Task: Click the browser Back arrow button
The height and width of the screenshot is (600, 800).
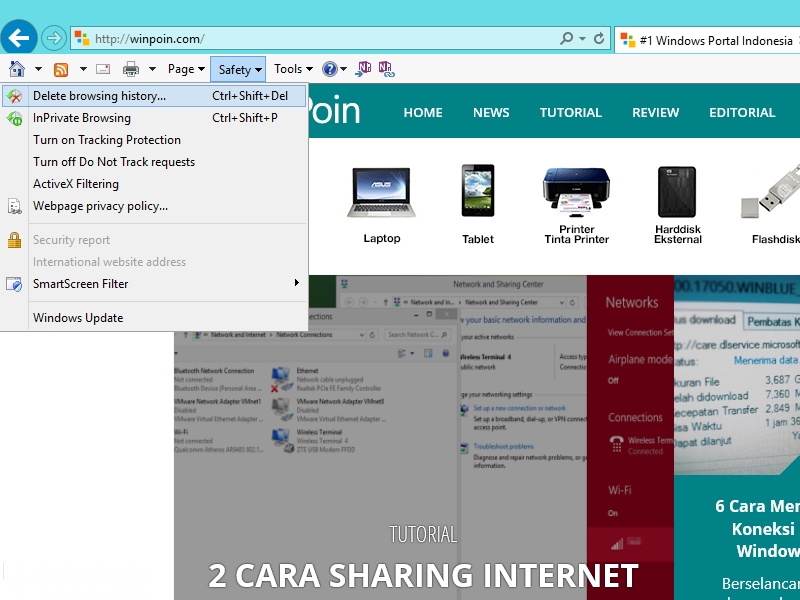Action: point(19,38)
